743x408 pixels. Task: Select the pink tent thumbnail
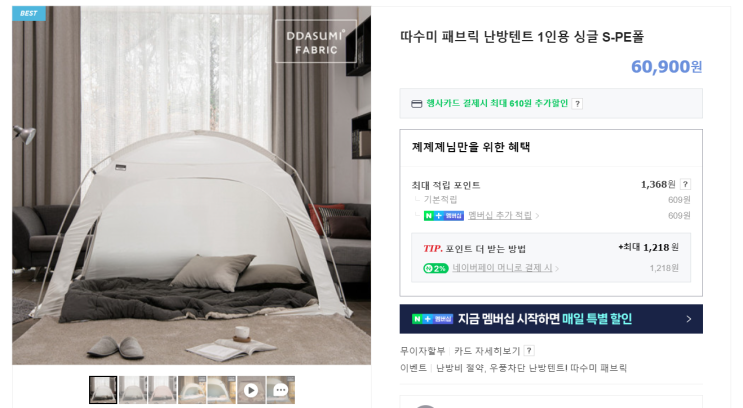(x=162, y=390)
